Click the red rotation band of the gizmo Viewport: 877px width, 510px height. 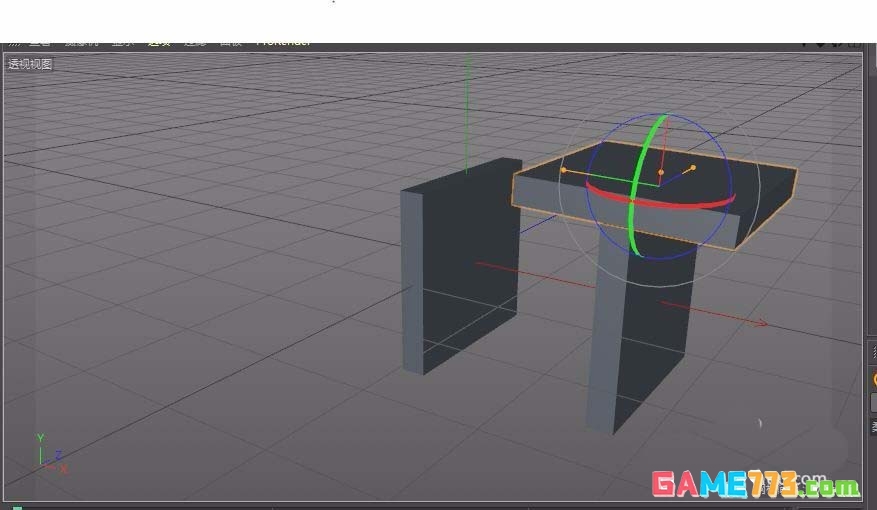pos(660,200)
